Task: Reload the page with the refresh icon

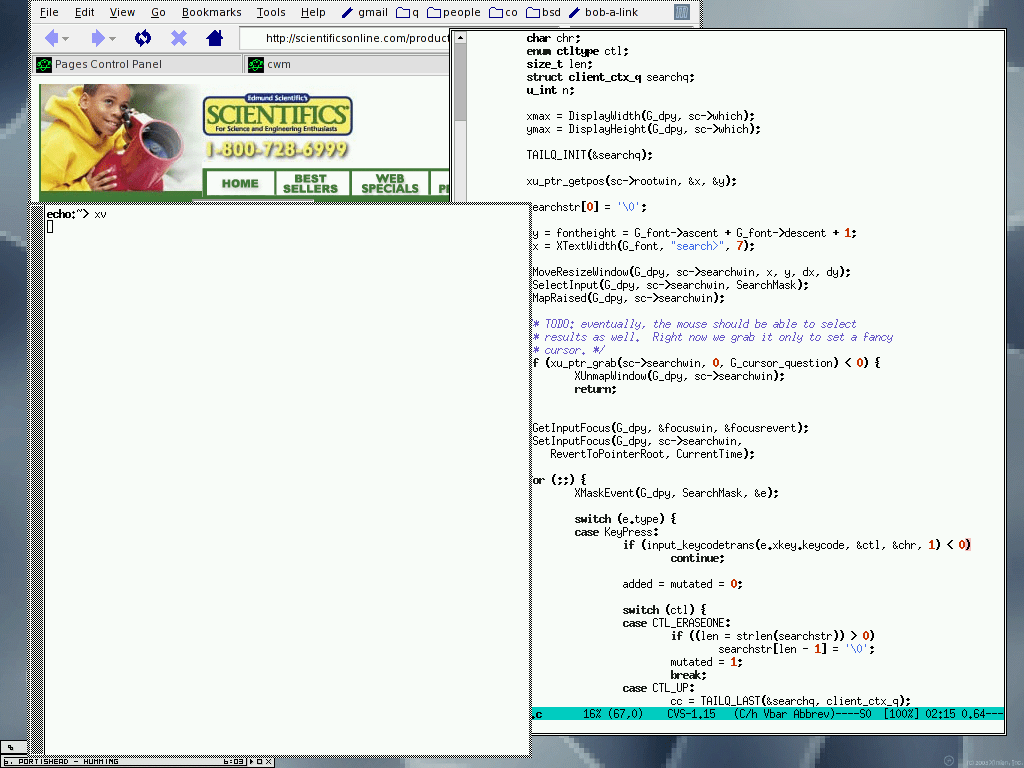Action: (x=143, y=38)
